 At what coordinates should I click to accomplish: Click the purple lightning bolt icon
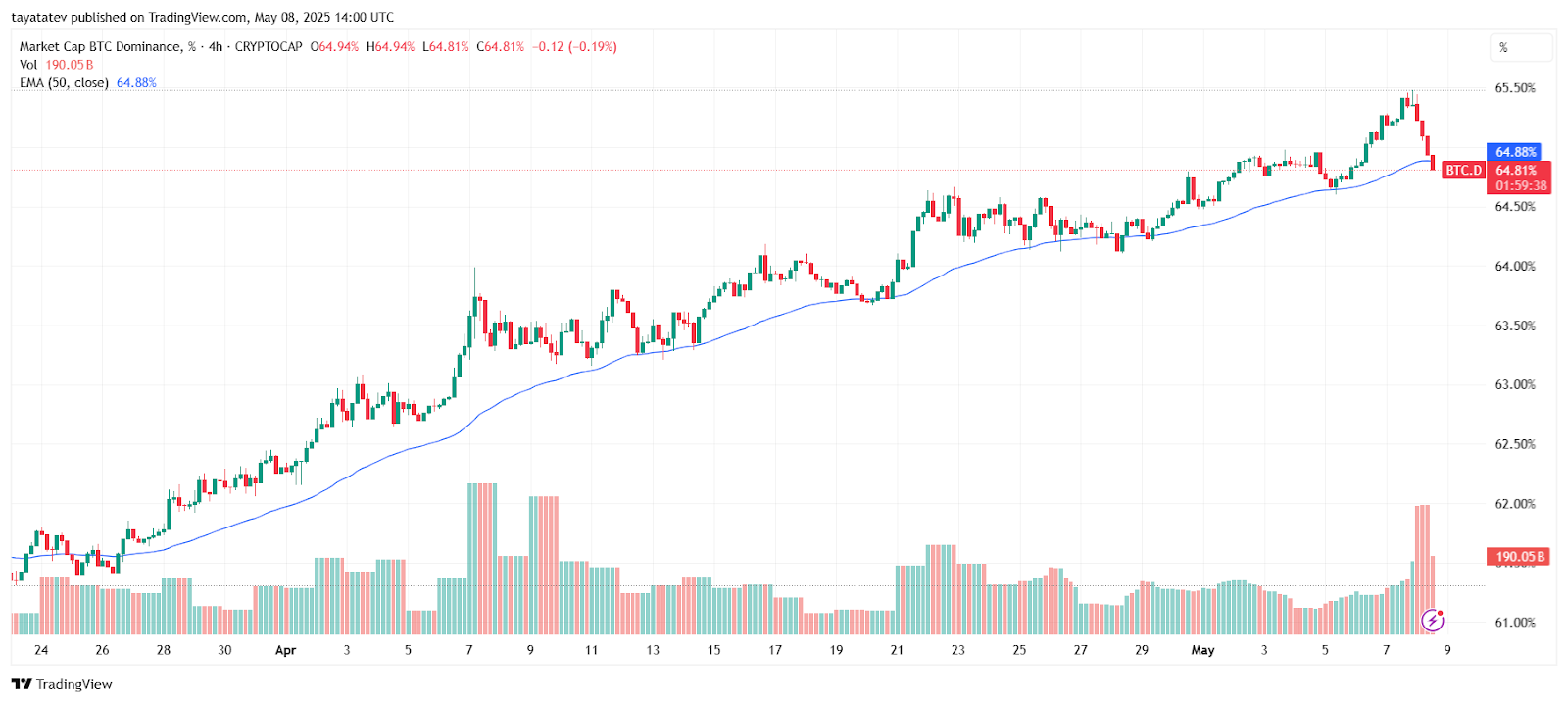(1433, 620)
